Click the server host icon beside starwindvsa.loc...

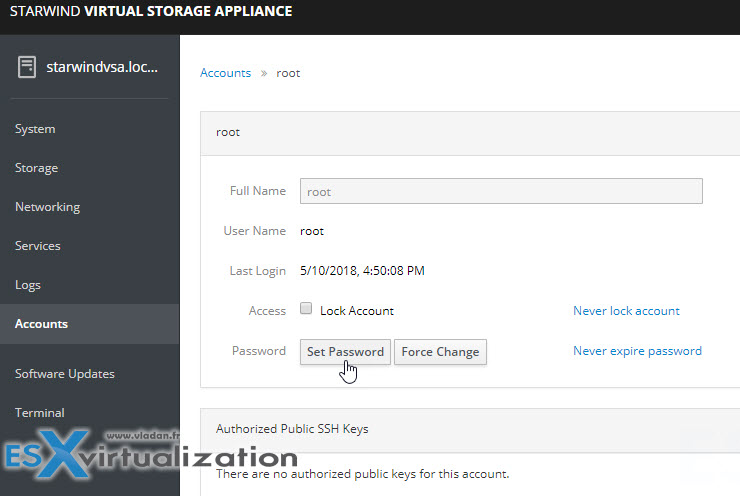[x=27, y=67]
